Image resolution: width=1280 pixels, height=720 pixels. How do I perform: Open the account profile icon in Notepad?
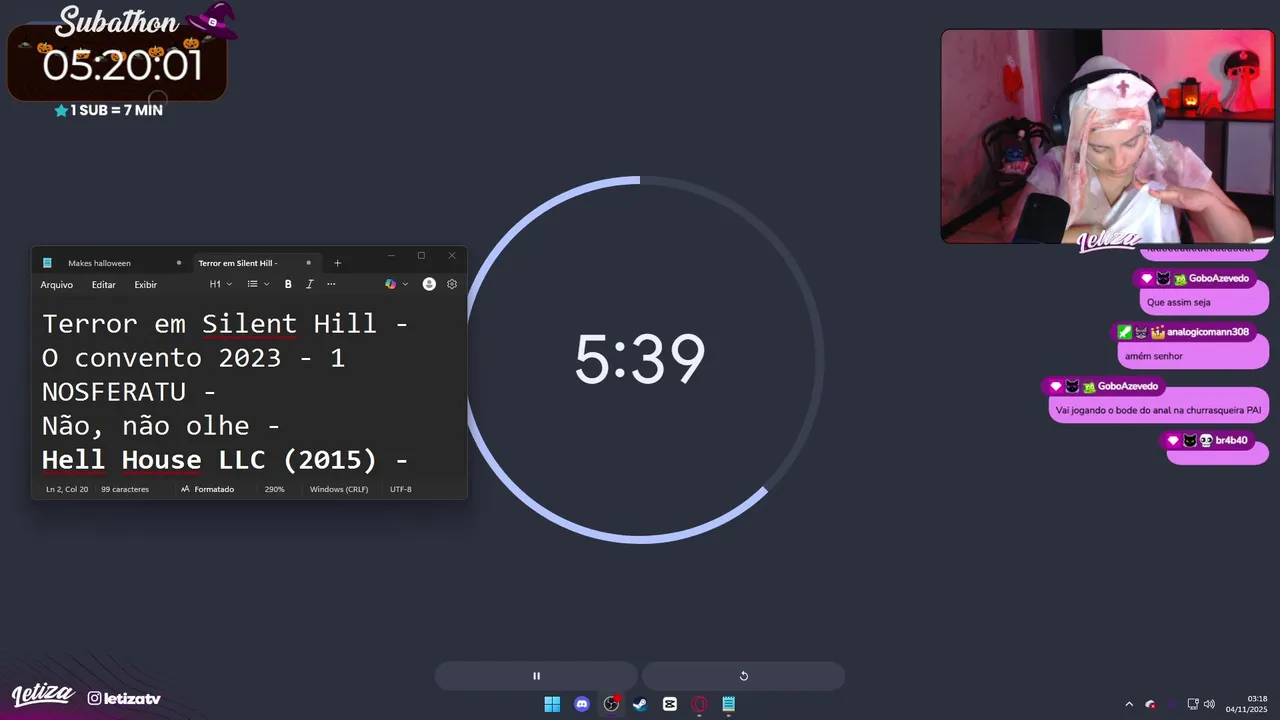click(x=429, y=285)
